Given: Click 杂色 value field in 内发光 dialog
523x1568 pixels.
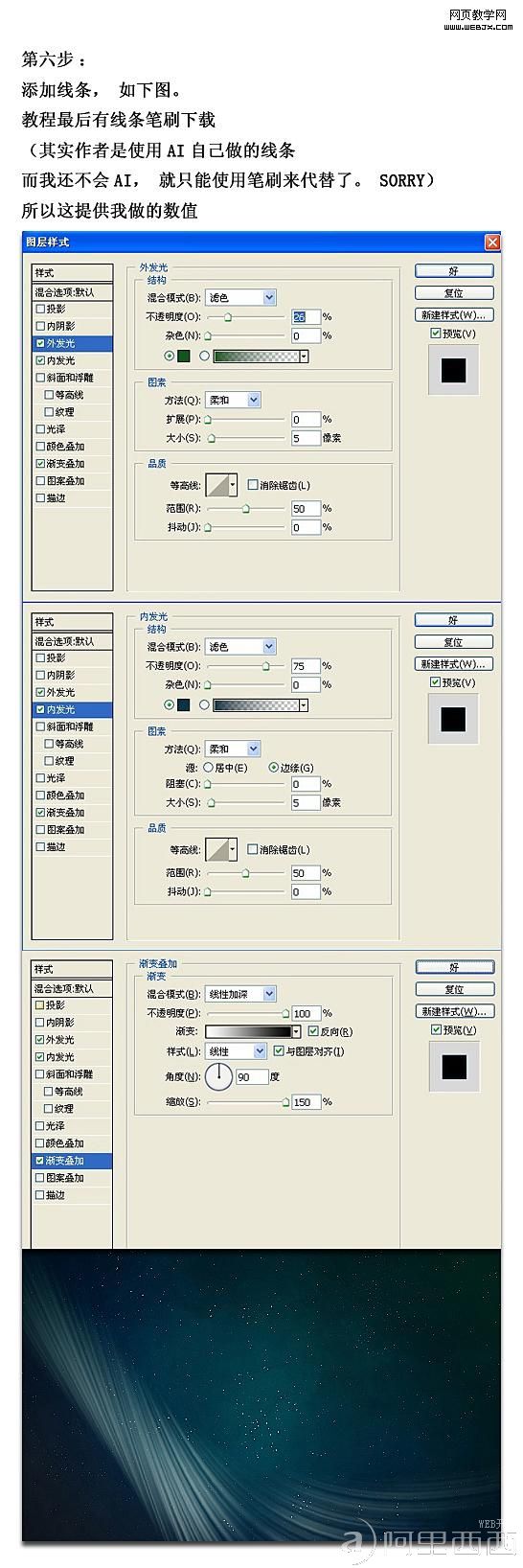Looking at the screenshot, I should pos(305,684).
